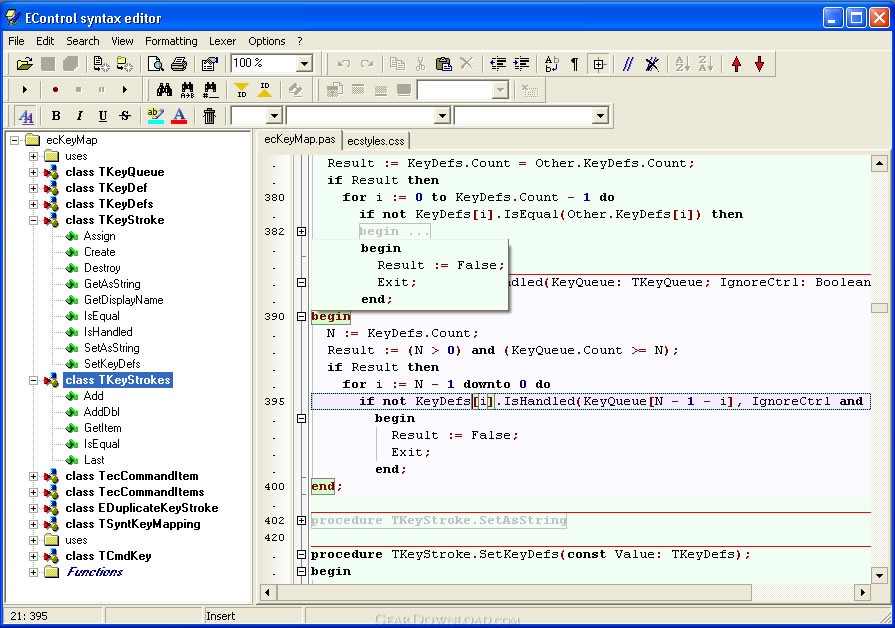Click the Paste clipboard icon
Image resolution: width=895 pixels, height=628 pixels.
pyautogui.click(x=444, y=64)
